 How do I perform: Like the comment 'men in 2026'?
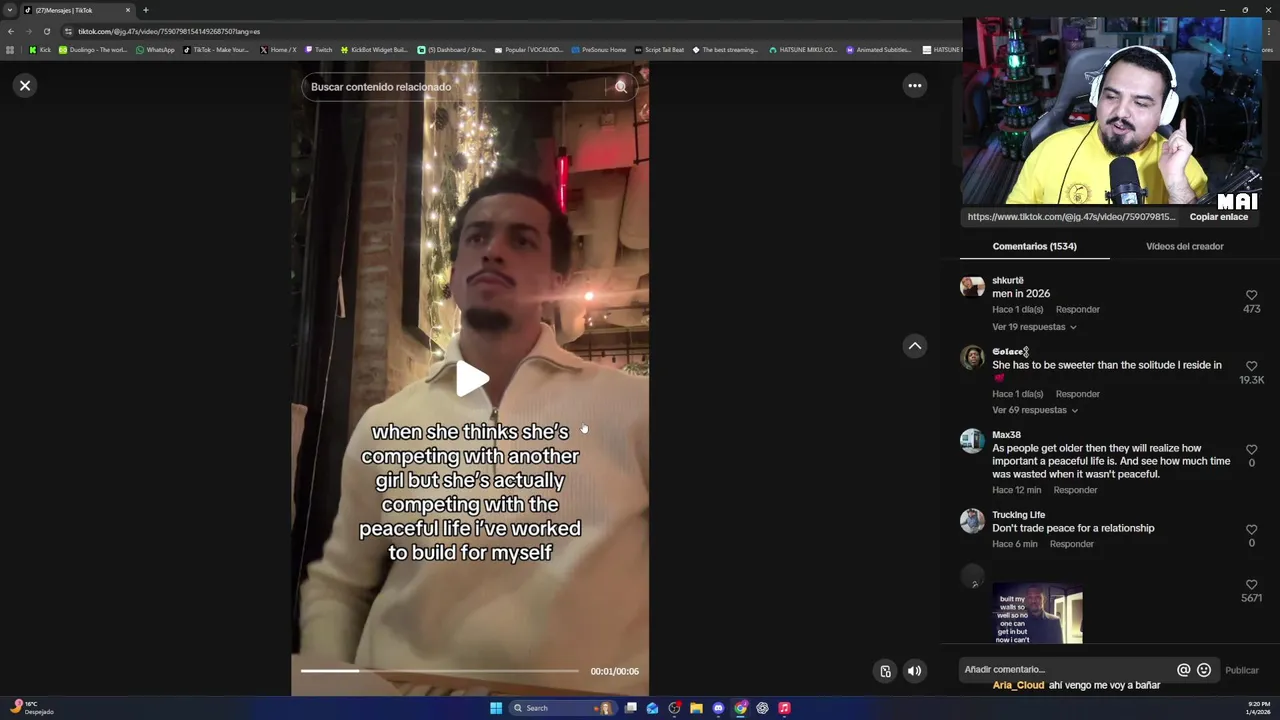[1251, 295]
